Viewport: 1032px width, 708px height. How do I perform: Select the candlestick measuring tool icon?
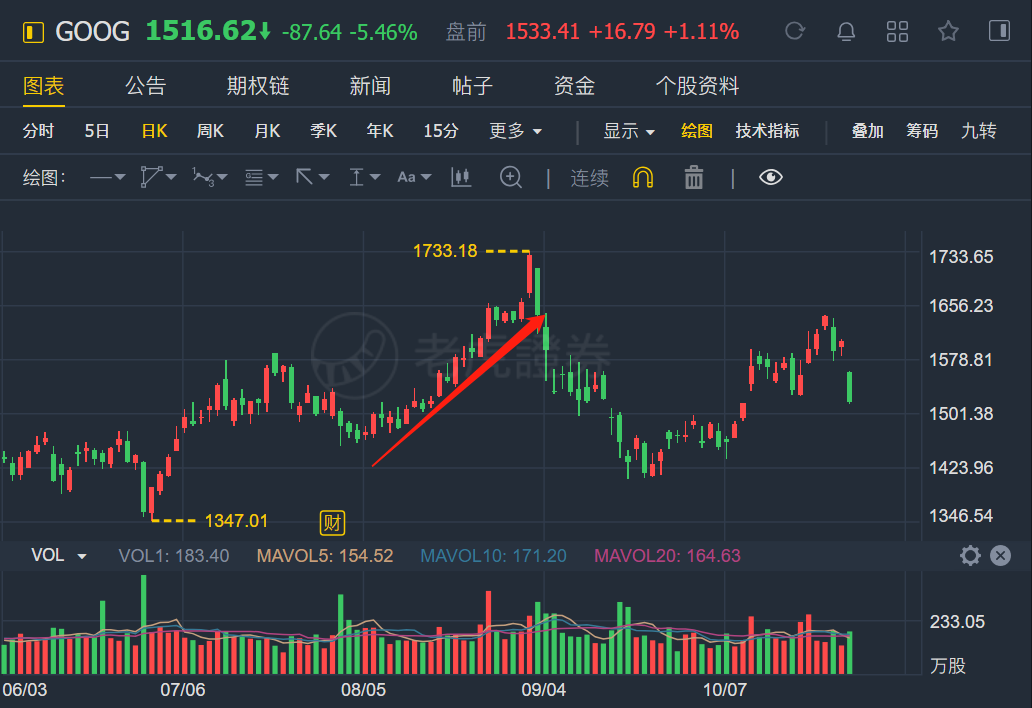(x=460, y=178)
